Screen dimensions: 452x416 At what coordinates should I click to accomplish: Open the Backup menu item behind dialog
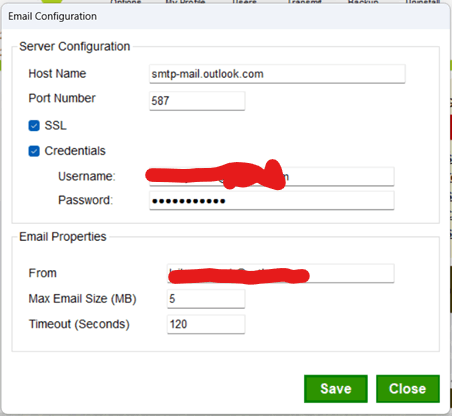point(363,2)
